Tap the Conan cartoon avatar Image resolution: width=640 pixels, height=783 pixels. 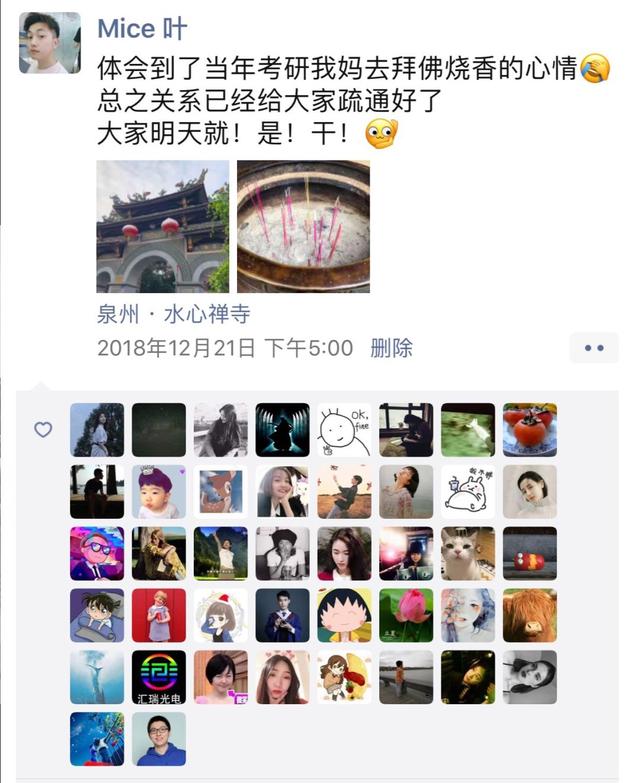pos(97,615)
